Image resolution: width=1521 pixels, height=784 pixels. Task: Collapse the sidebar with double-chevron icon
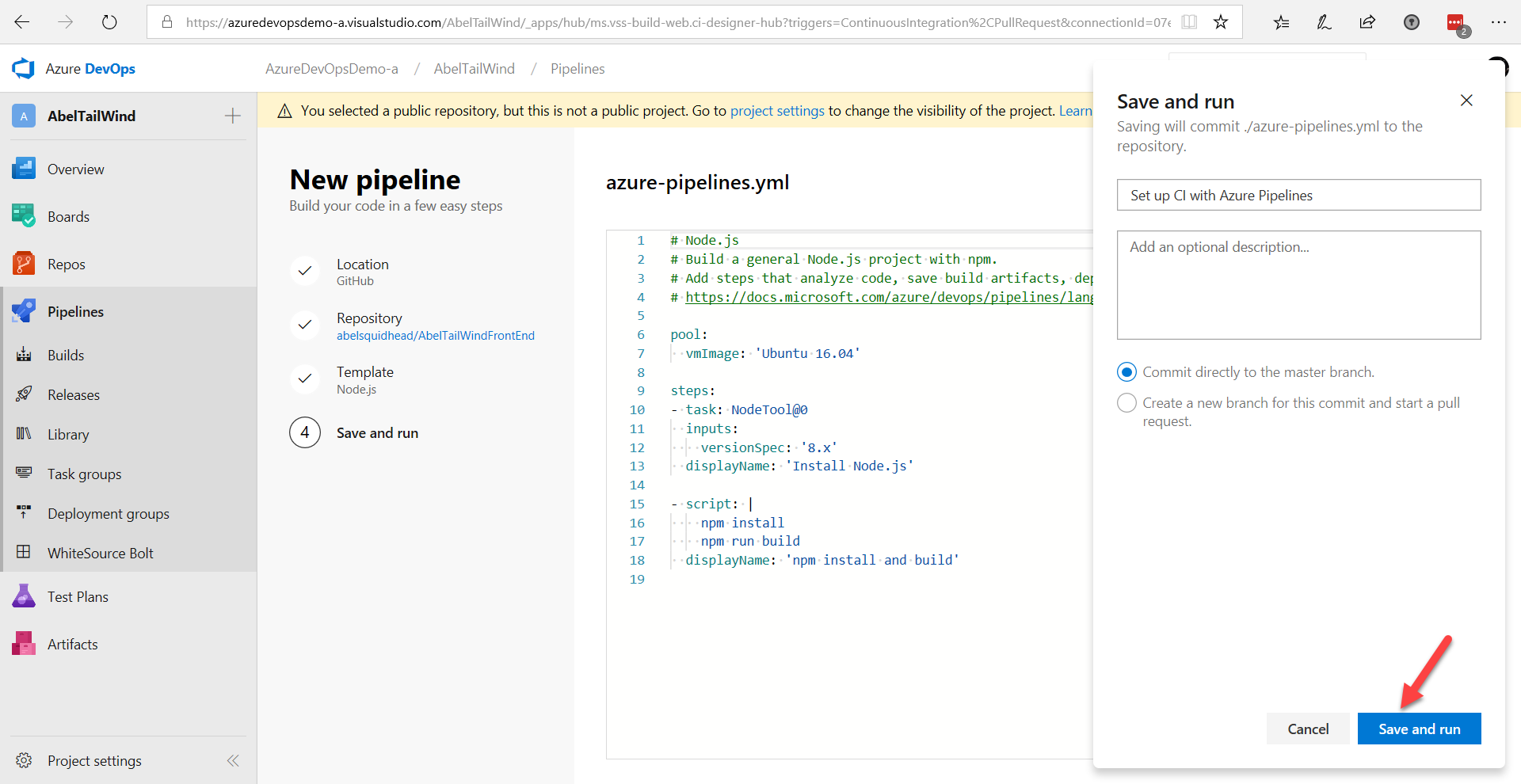tap(233, 760)
